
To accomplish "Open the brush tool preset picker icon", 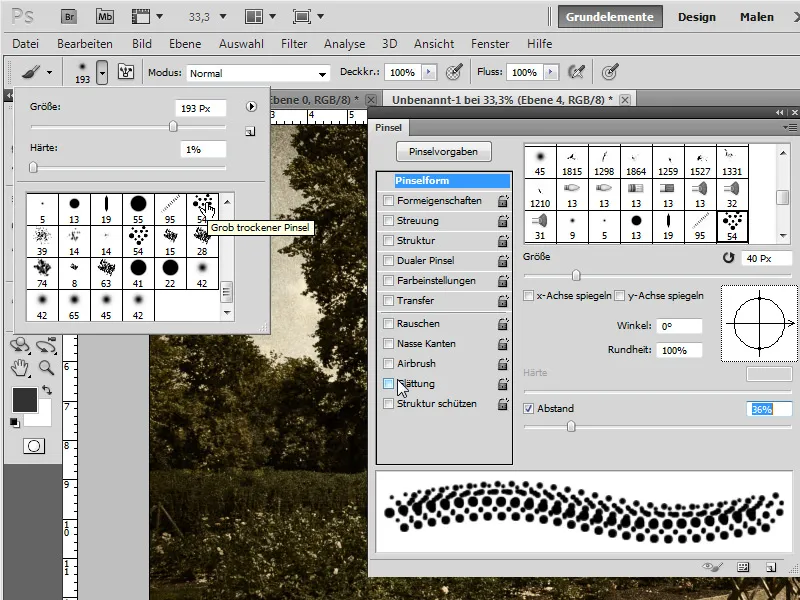I will [37, 72].
